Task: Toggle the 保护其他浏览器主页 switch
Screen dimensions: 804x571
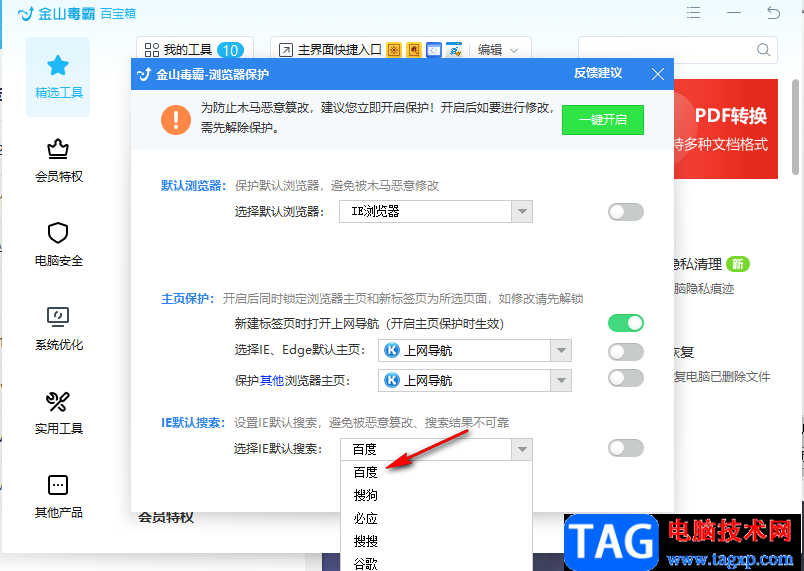Action: pyautogui.click(x=626, y=378)
